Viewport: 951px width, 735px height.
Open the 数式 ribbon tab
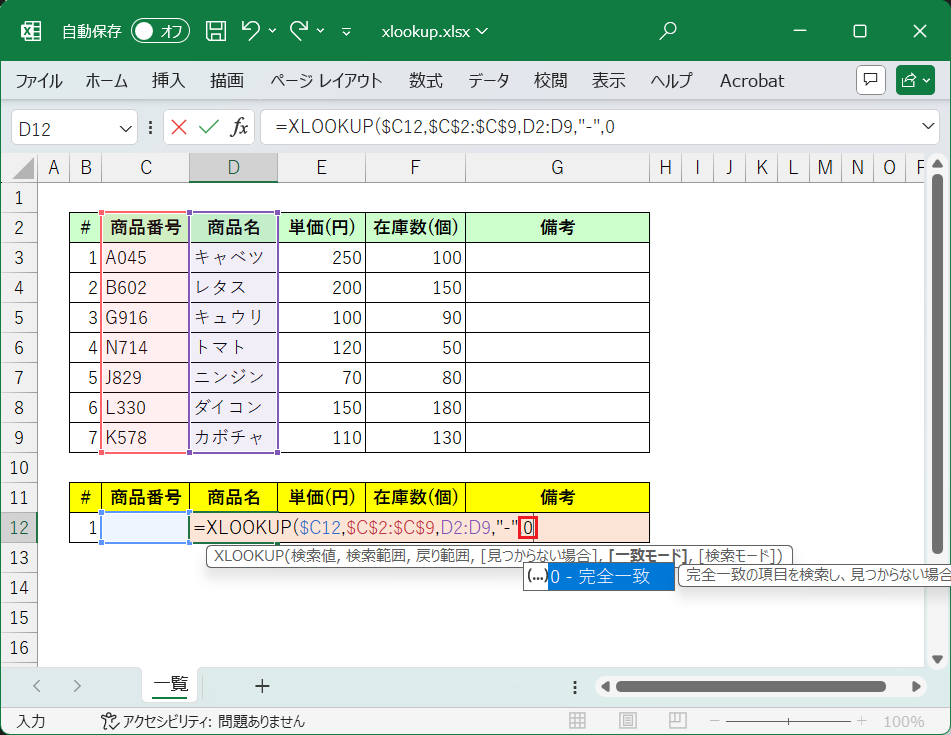coord(426,81)
